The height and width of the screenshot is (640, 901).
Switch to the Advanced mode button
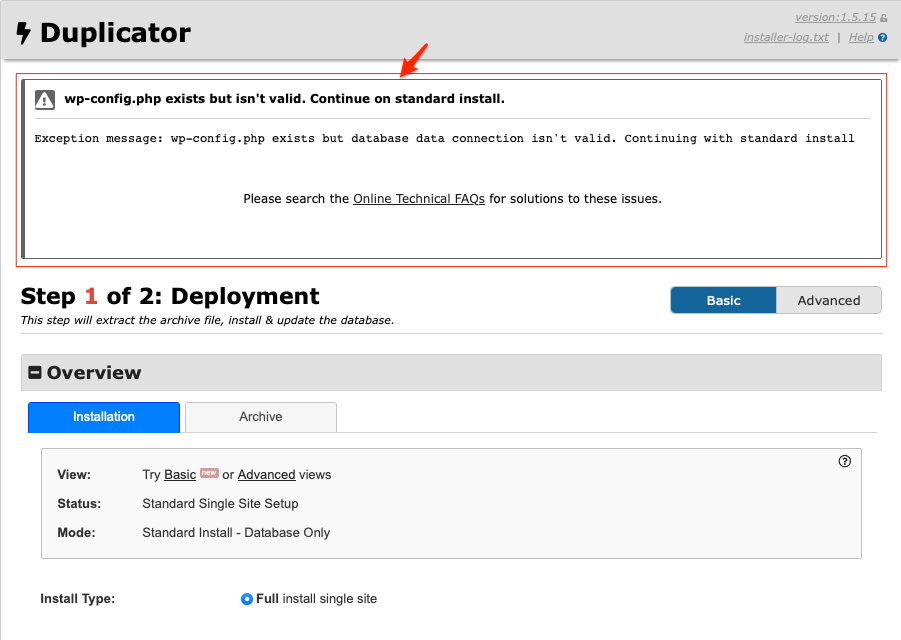(829, 300)
